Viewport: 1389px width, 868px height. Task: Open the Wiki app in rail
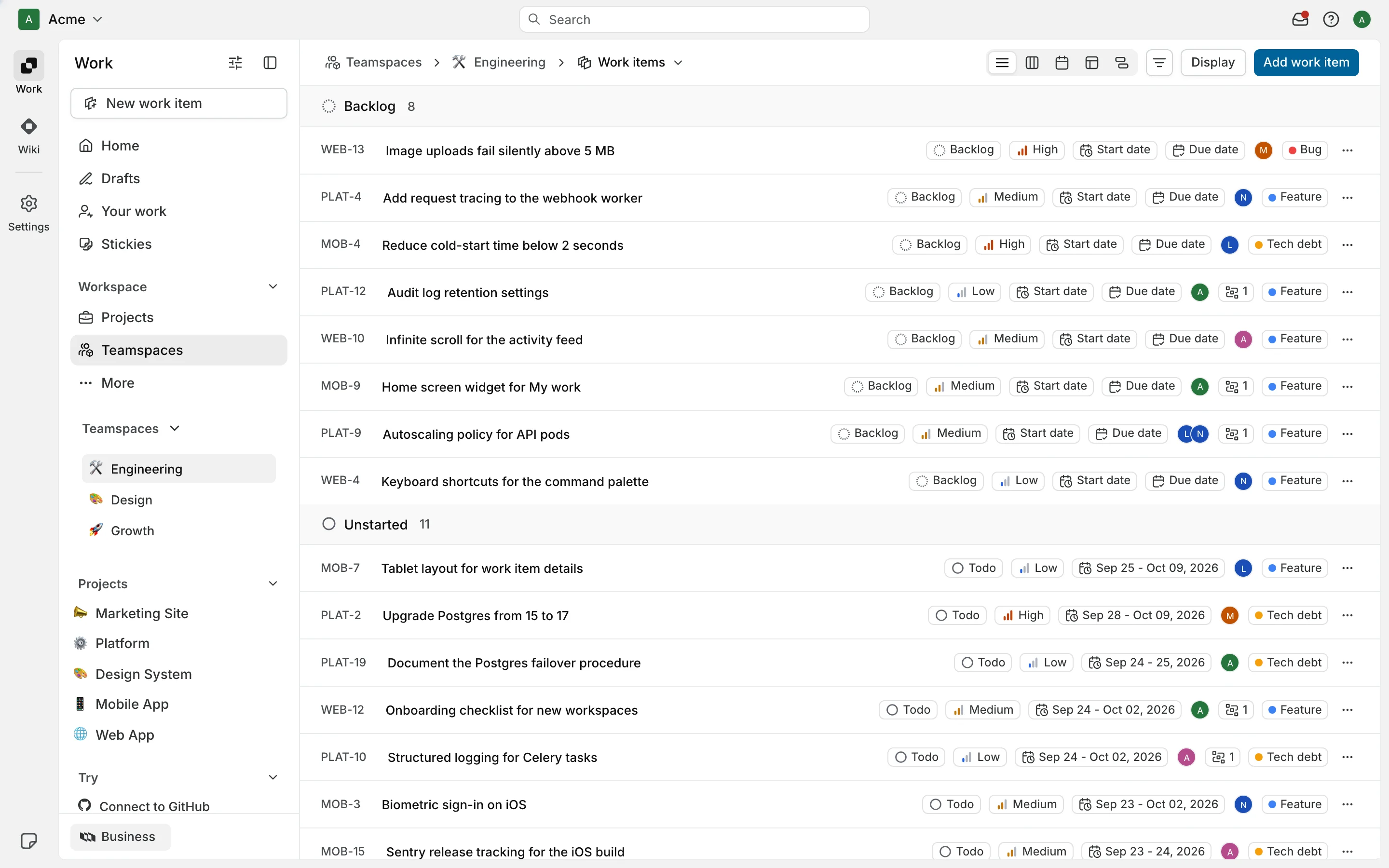[29, 136]
